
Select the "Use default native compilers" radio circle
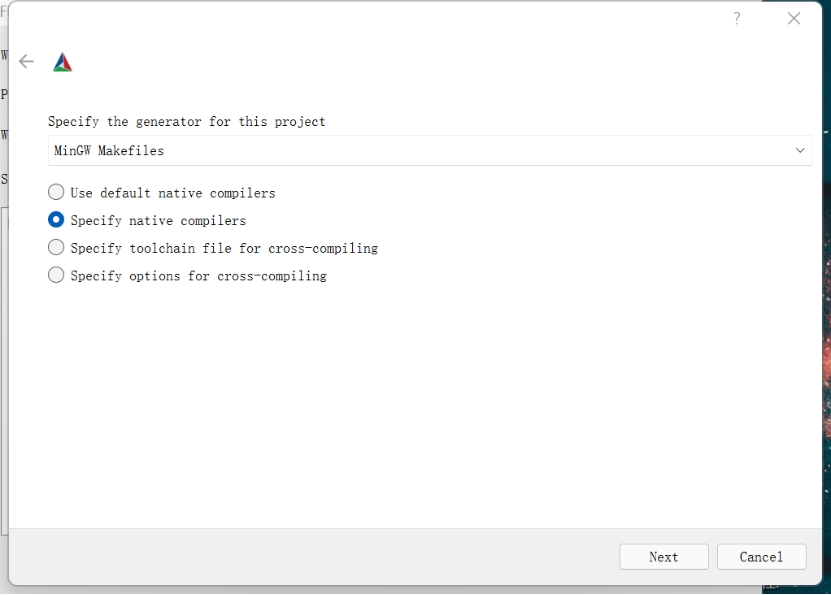pos(56,192)
